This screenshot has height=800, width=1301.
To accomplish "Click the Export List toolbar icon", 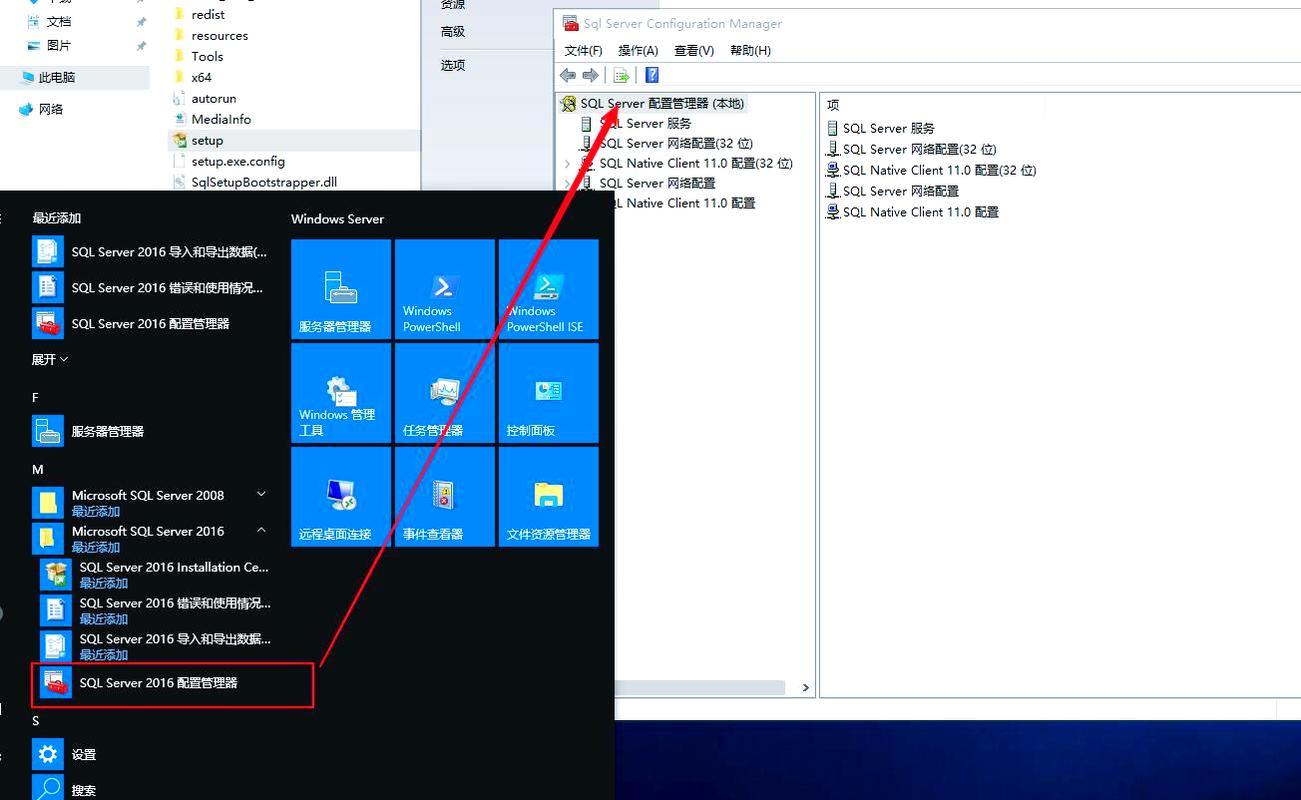I will 621,75.
